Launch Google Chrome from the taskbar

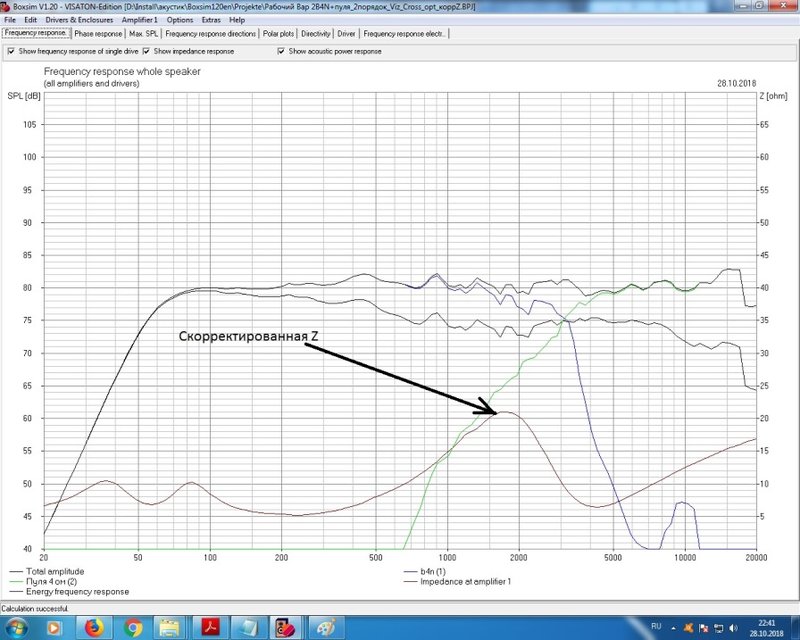point(134,627)
